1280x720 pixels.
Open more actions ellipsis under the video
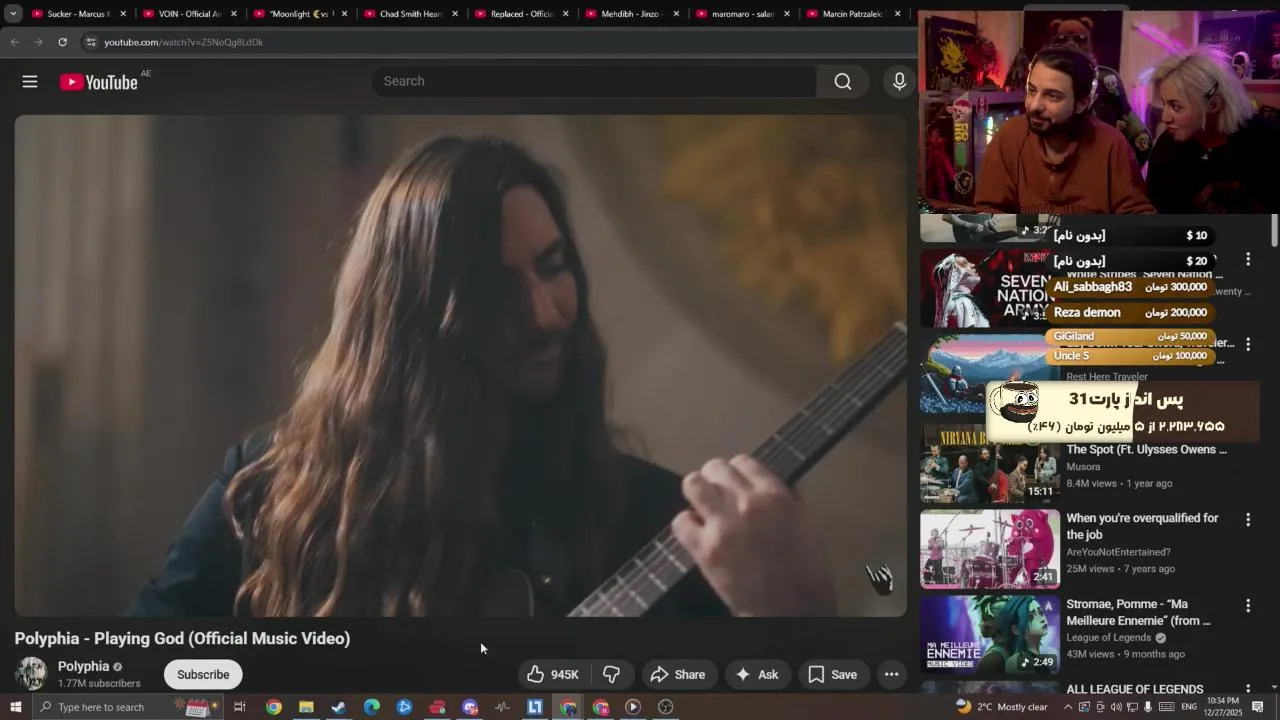pos(891,675)
